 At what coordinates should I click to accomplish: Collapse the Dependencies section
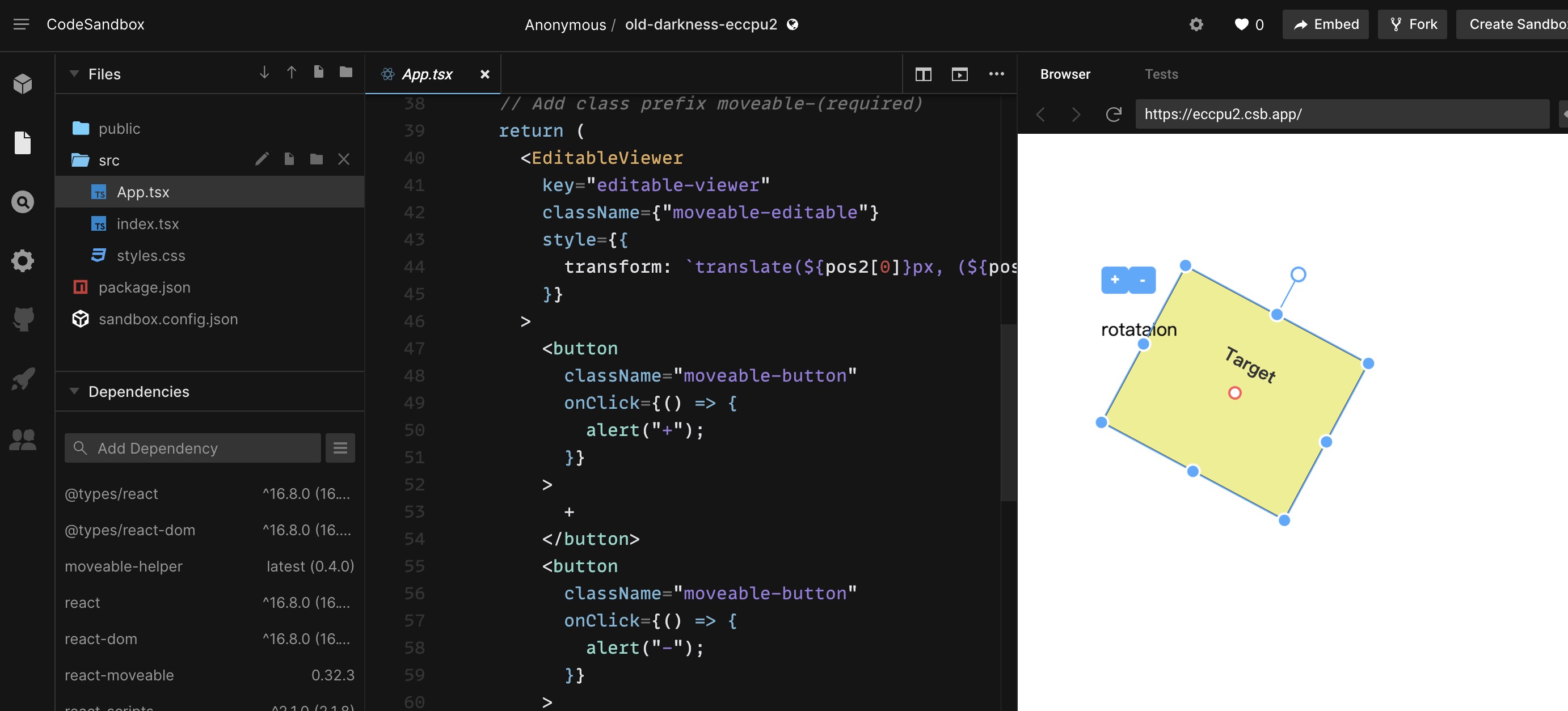click(x=74, y=391)
